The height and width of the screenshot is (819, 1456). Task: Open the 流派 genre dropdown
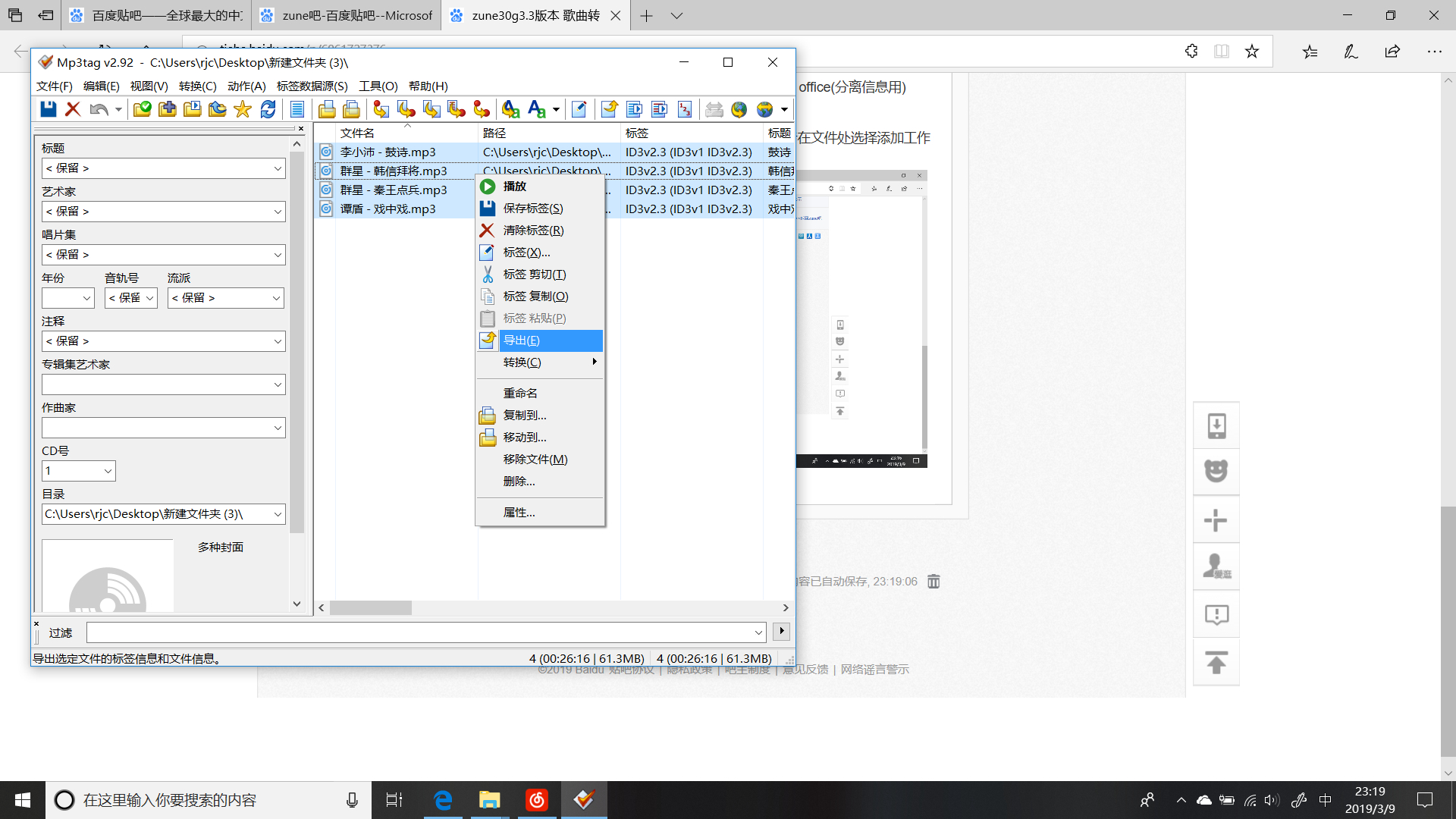tap(276, 298)
